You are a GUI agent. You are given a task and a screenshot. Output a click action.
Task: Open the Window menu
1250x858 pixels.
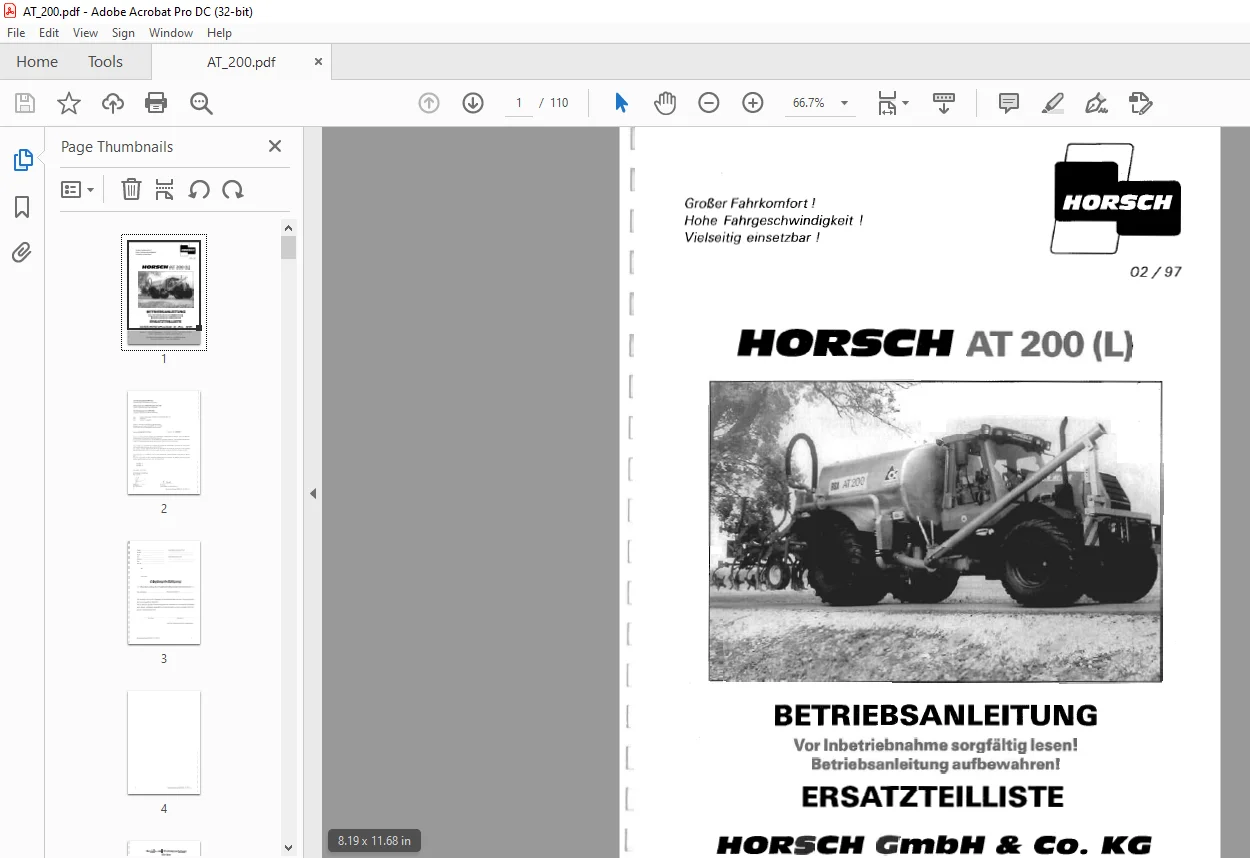(171, 33)
